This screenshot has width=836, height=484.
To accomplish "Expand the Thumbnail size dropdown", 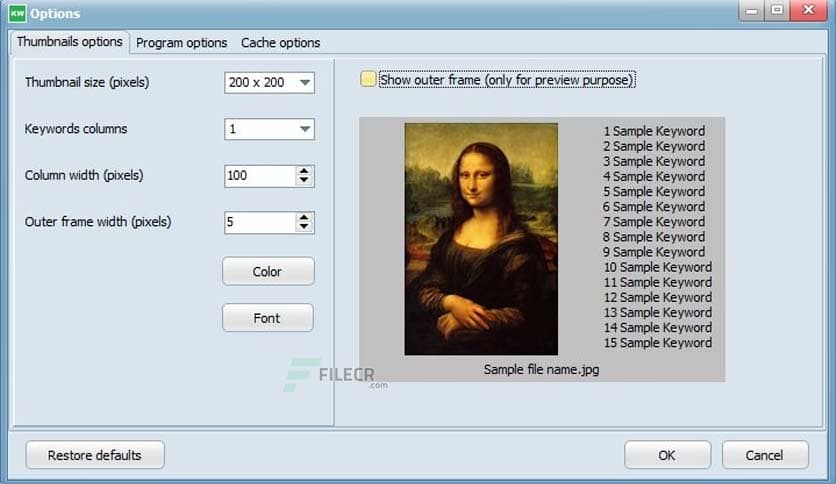I will tap(305, 83).
